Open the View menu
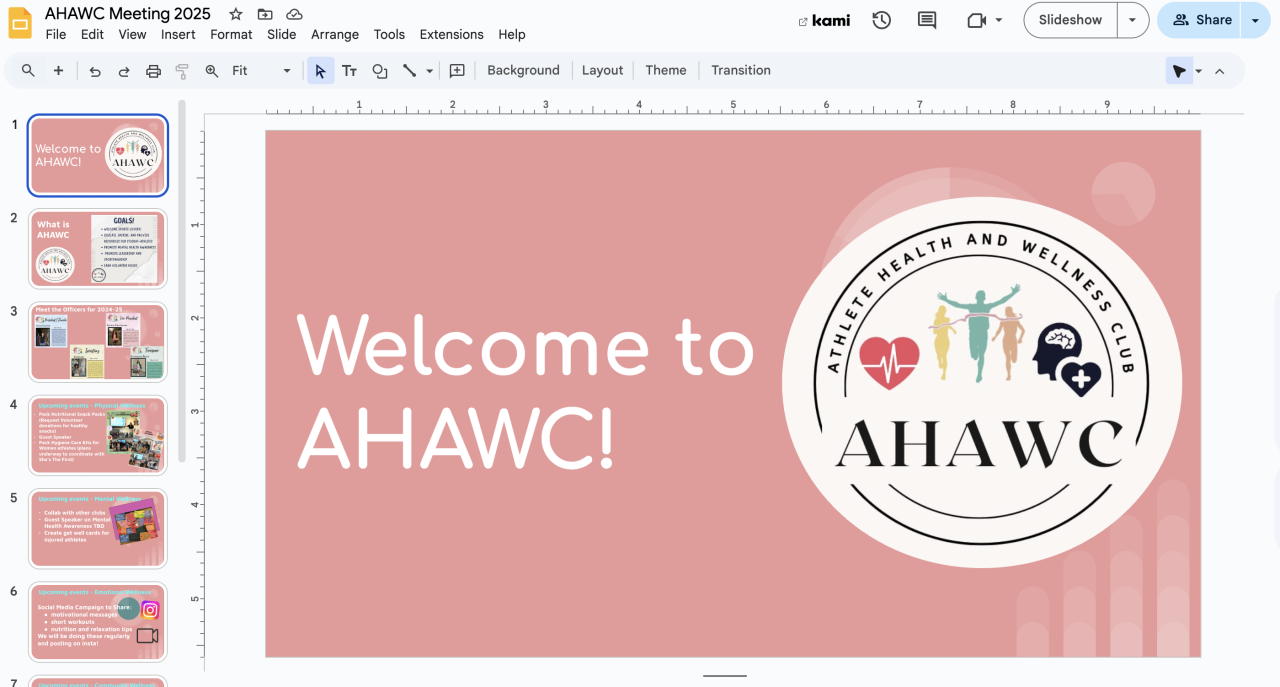Image resolution: width=1280 pixels, height=687 pixels. click(x=132, y=34)
